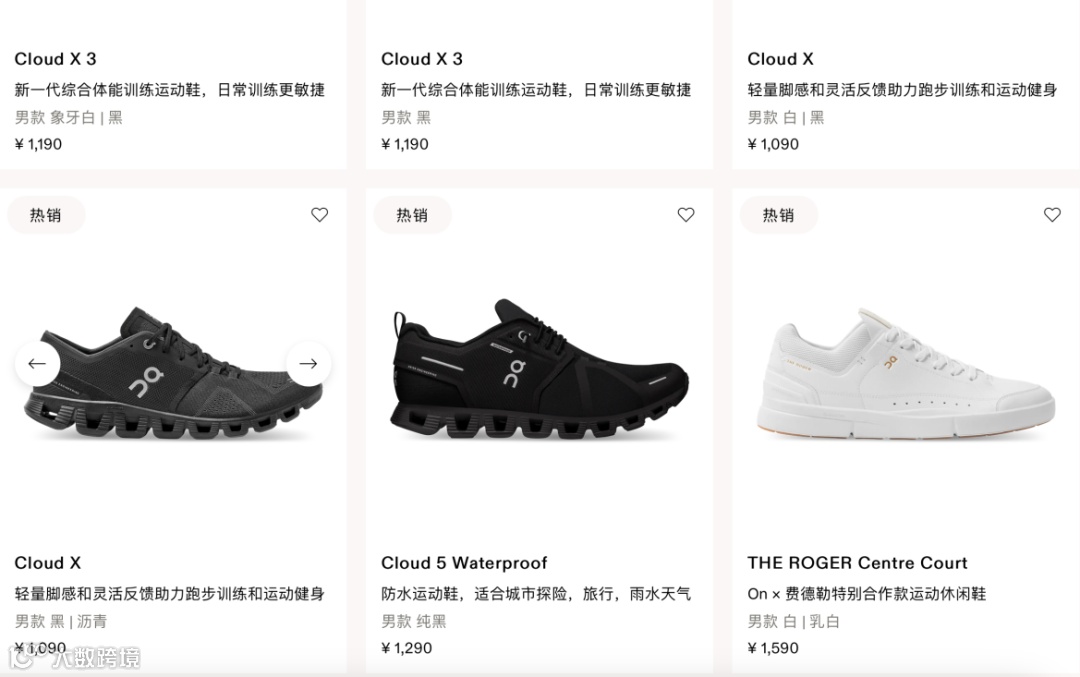1080x677 pixels.
Task: Open the Cloud 5 Waterproof shoe image
Action: point(539,368)
